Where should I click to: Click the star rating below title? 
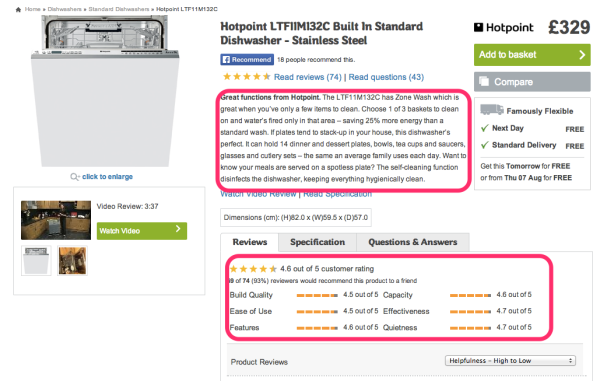tap(246, 77)
